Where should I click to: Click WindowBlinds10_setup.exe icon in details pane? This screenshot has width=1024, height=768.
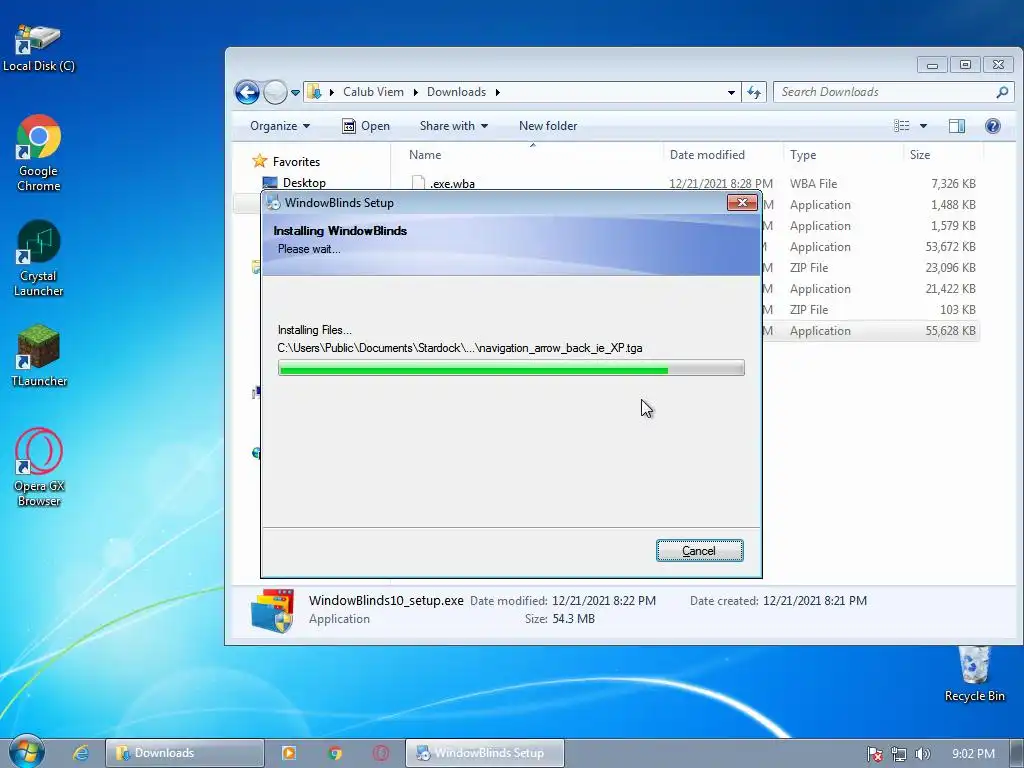(x=272, y=611)
